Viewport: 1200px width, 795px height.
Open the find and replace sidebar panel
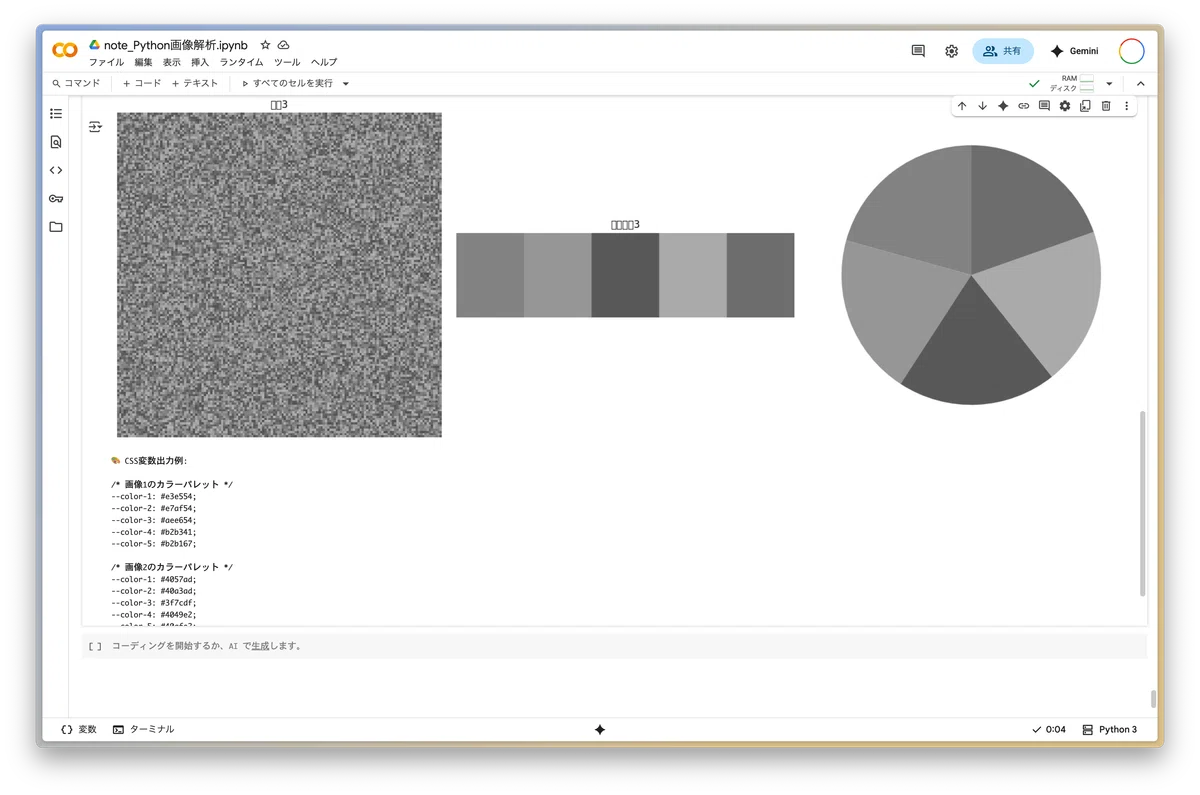click(x=56, y=142)
